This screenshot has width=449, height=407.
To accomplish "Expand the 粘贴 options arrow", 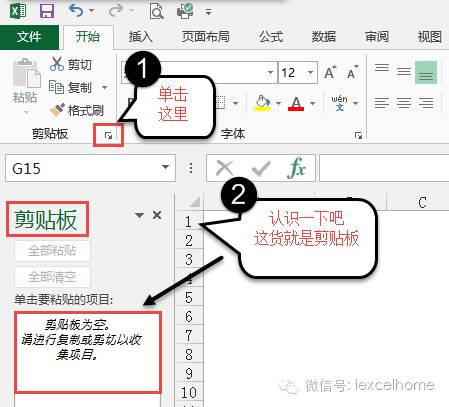I will point(26,112).
